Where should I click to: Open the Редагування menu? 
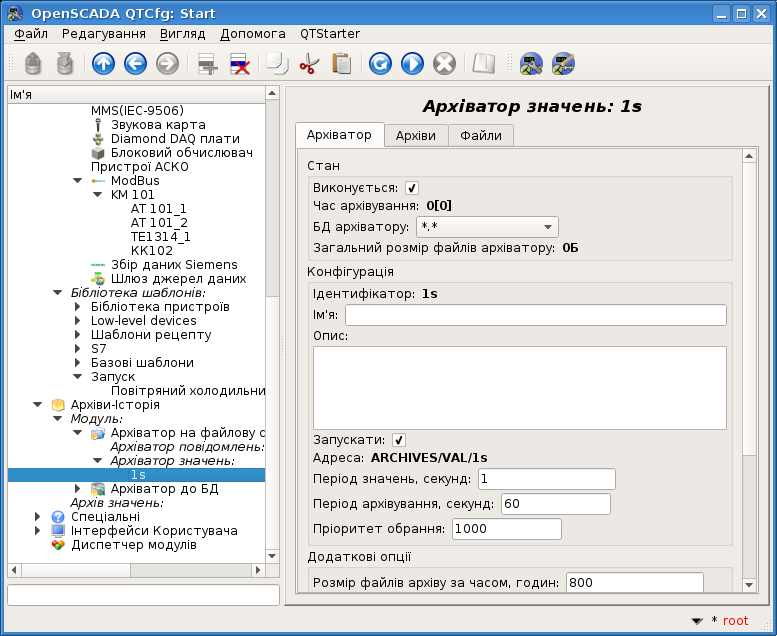point(104,34)
